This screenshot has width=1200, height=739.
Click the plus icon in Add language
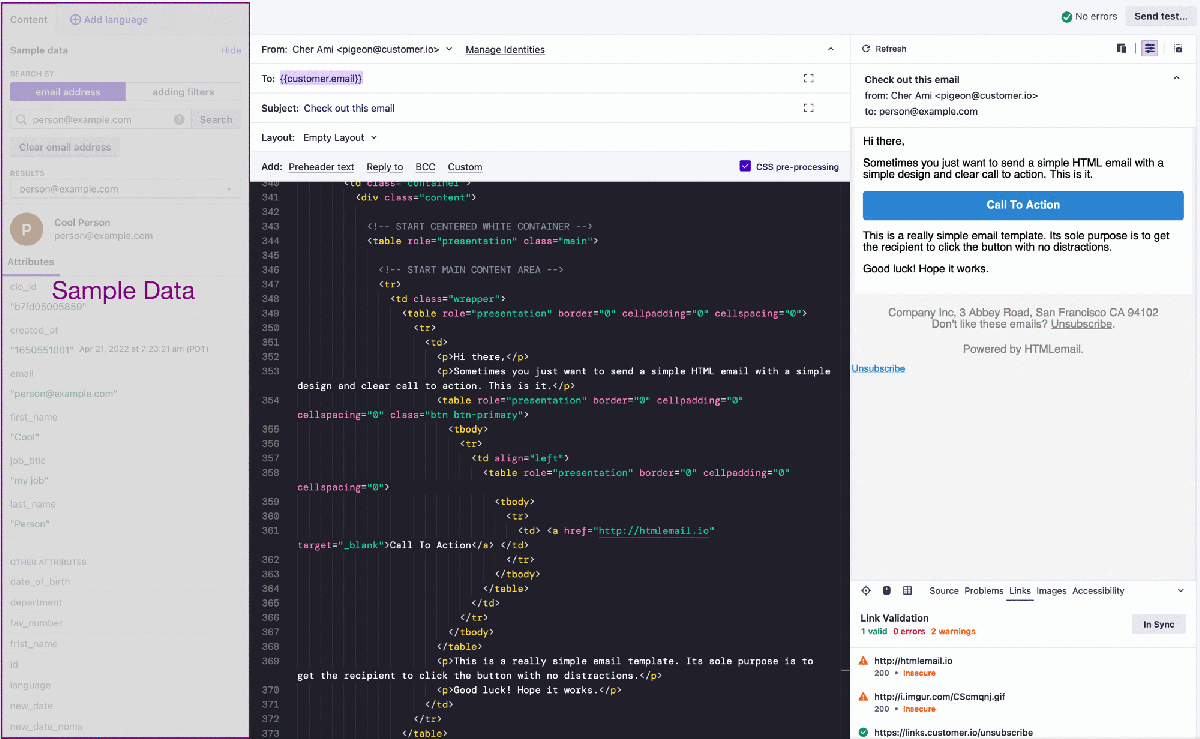[x=76, y=19]
